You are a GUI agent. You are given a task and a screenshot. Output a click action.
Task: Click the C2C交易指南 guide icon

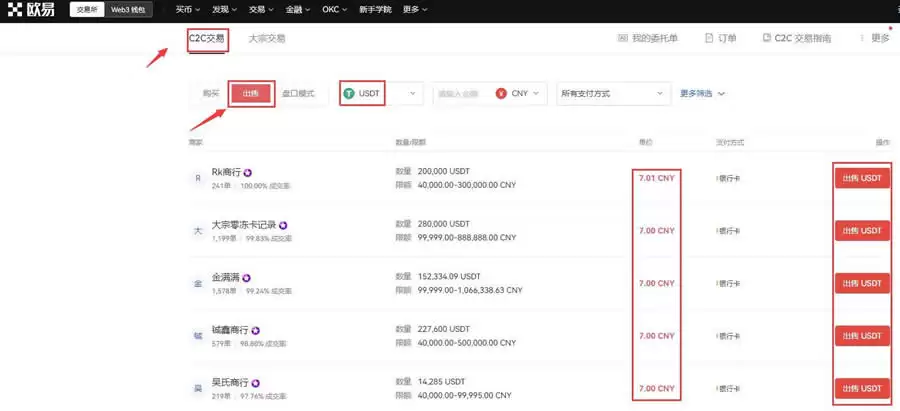[x=767, y=38]
